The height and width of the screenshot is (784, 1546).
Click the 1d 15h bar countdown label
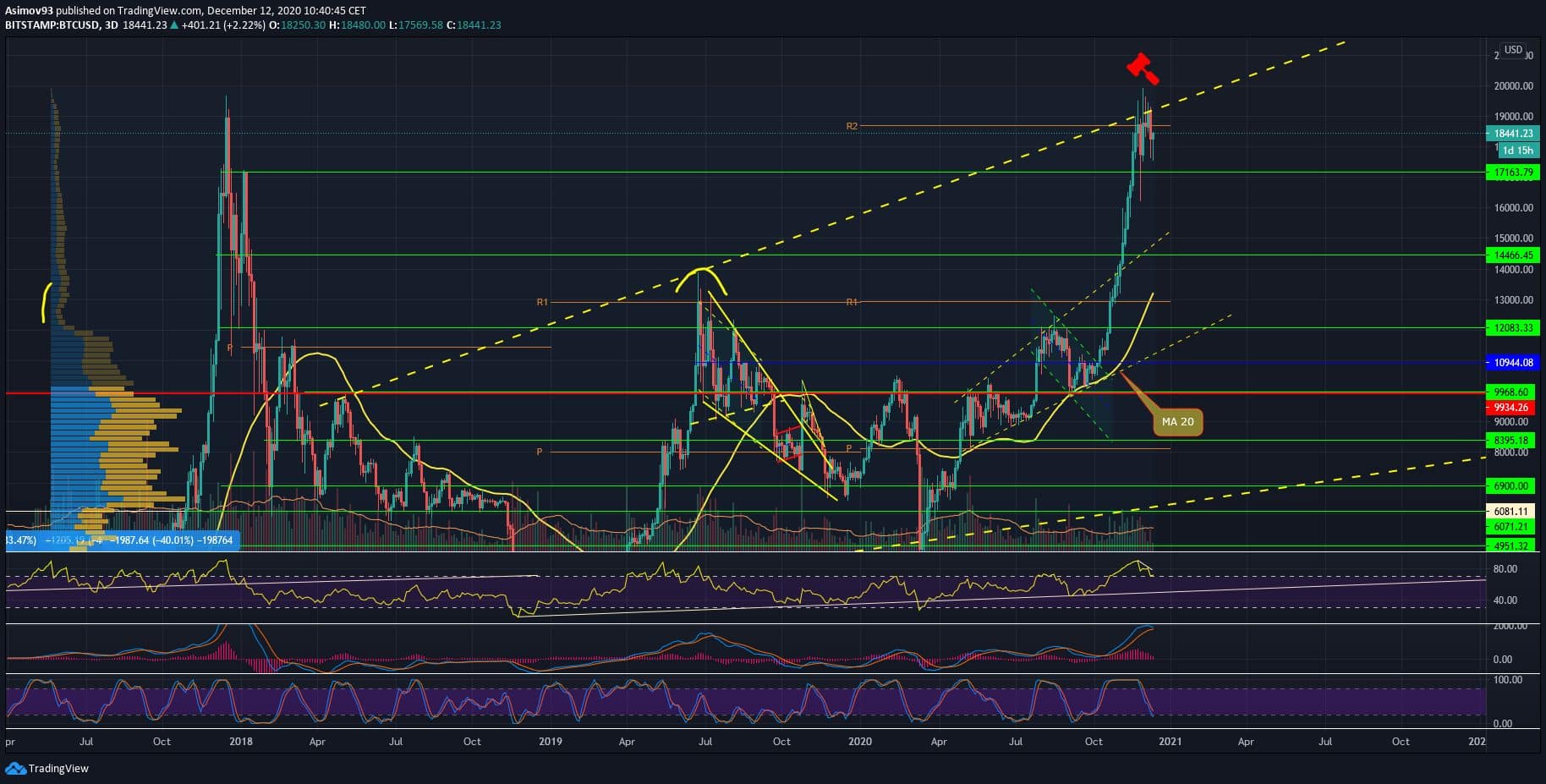coord(1517,151)
